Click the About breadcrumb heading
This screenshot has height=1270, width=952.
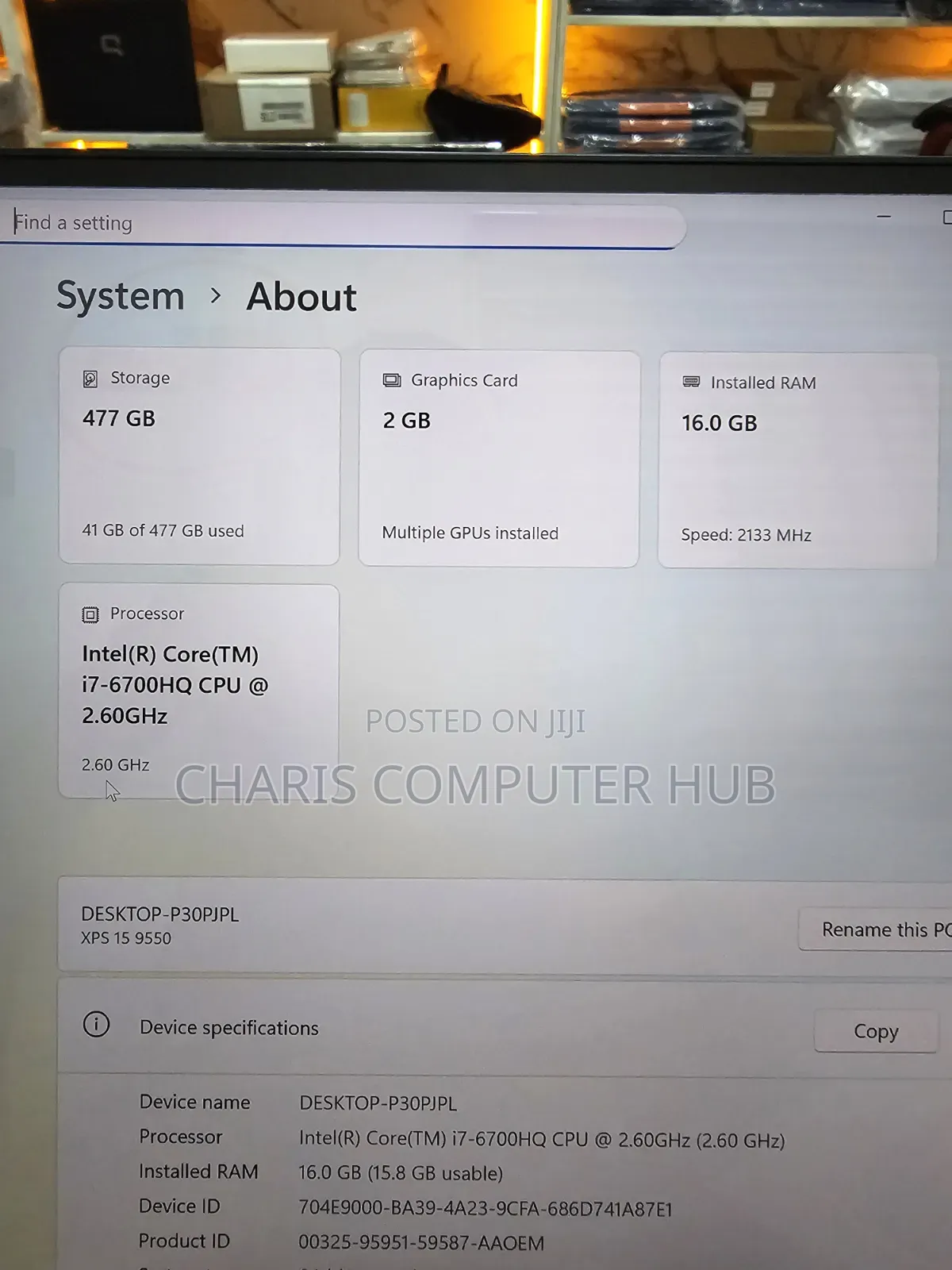point(301,297)
